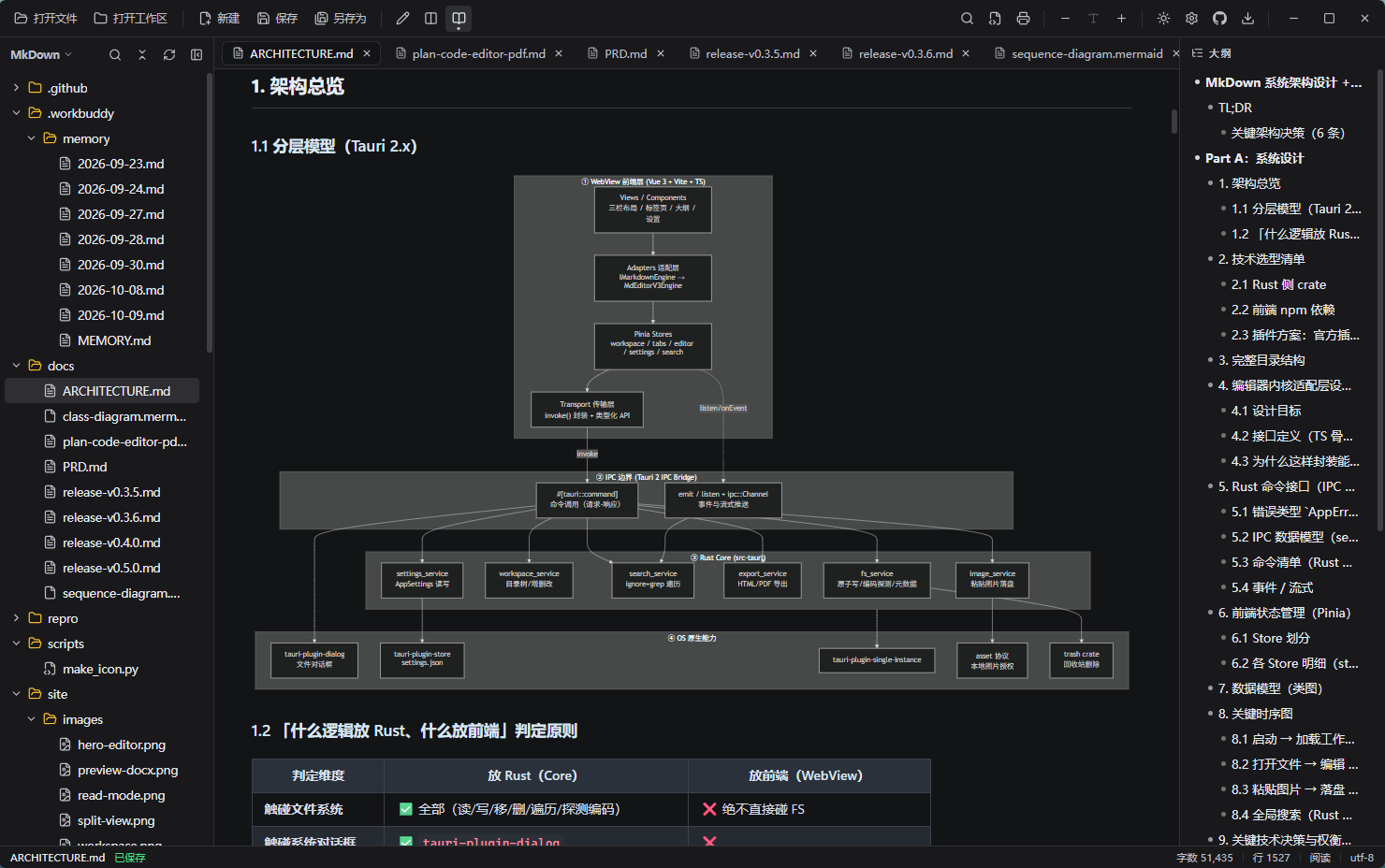This screenshot has width=1385, height=868.
Task: Open search with top-right magnifier icon
Action: (x=968, y=19)
